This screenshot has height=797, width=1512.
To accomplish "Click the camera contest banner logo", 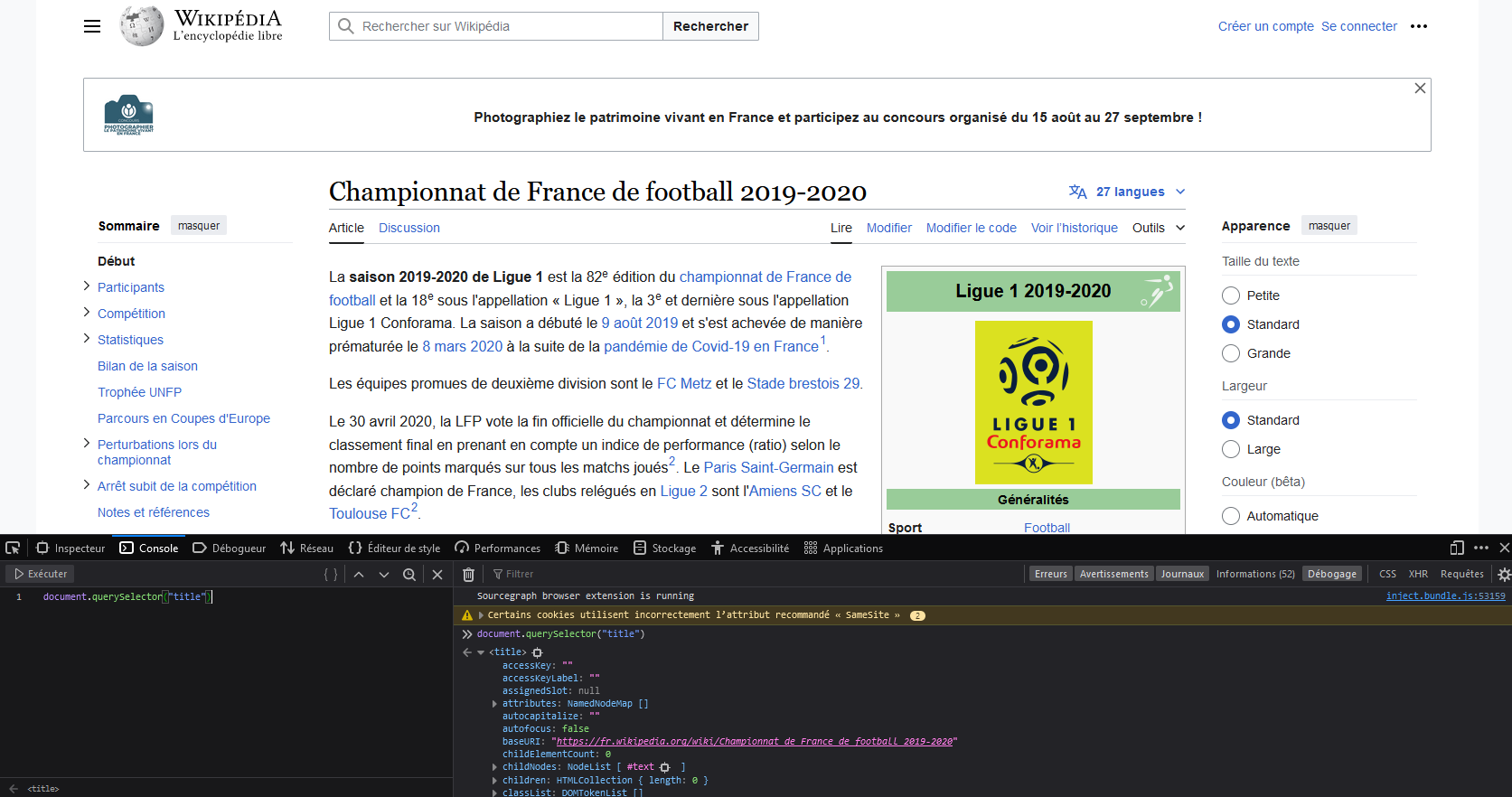I will coord(128,115).
